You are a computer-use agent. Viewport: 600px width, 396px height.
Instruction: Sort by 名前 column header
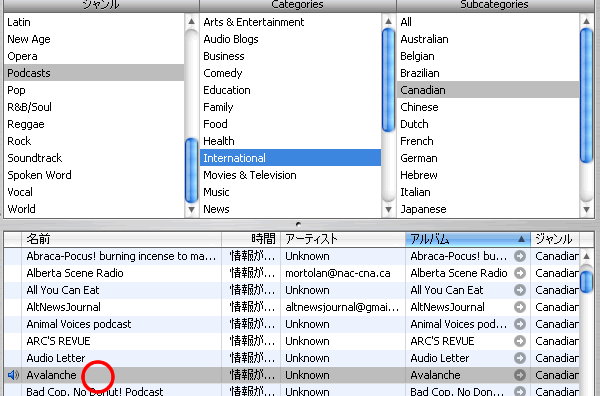click(121, 239)
